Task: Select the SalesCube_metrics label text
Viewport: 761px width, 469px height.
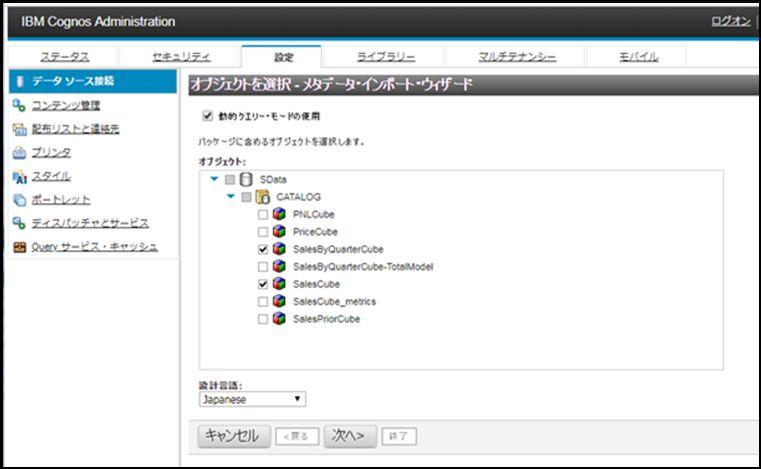Action: pyautogui.click(x=334, y=302)
